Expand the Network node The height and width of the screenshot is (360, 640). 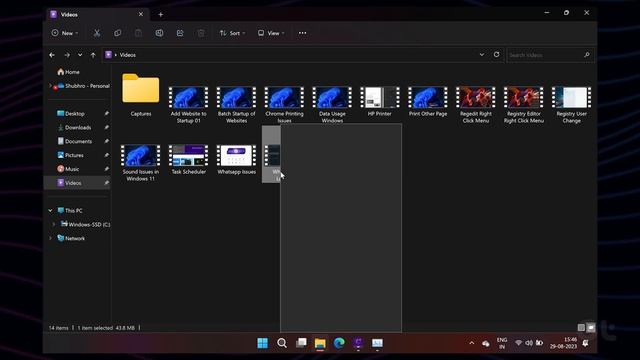(50, 238)
